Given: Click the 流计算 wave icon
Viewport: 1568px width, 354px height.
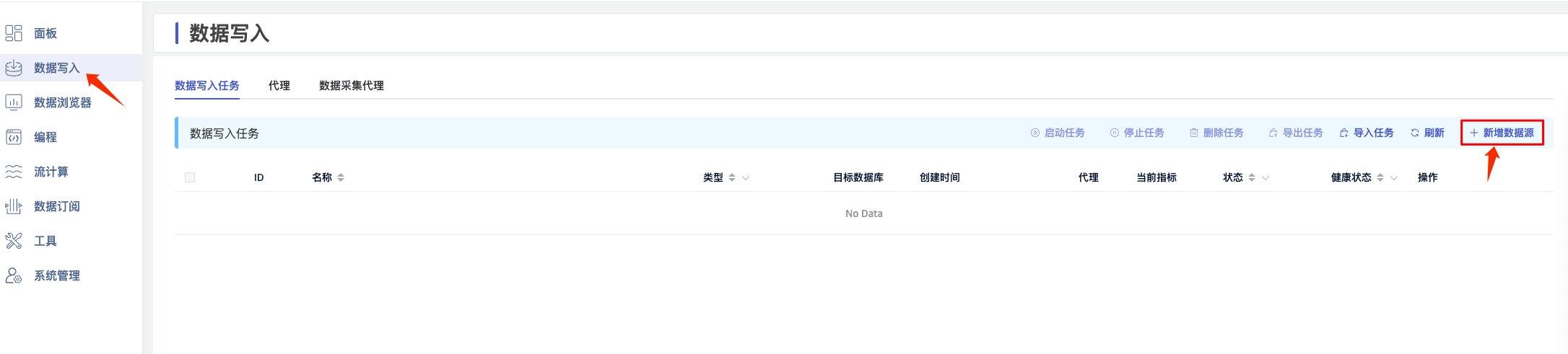Looking at the screenshot, I should tap(14, 172).
